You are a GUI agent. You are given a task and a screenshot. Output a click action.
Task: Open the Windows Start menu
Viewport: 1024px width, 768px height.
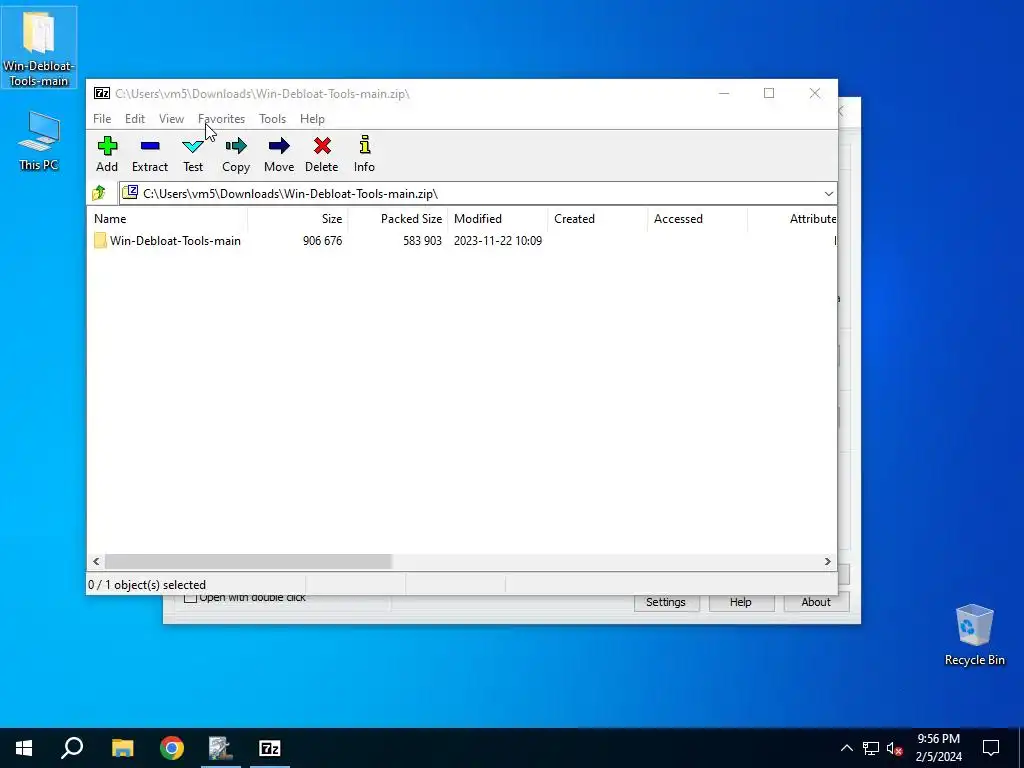(x=24, y=748)
